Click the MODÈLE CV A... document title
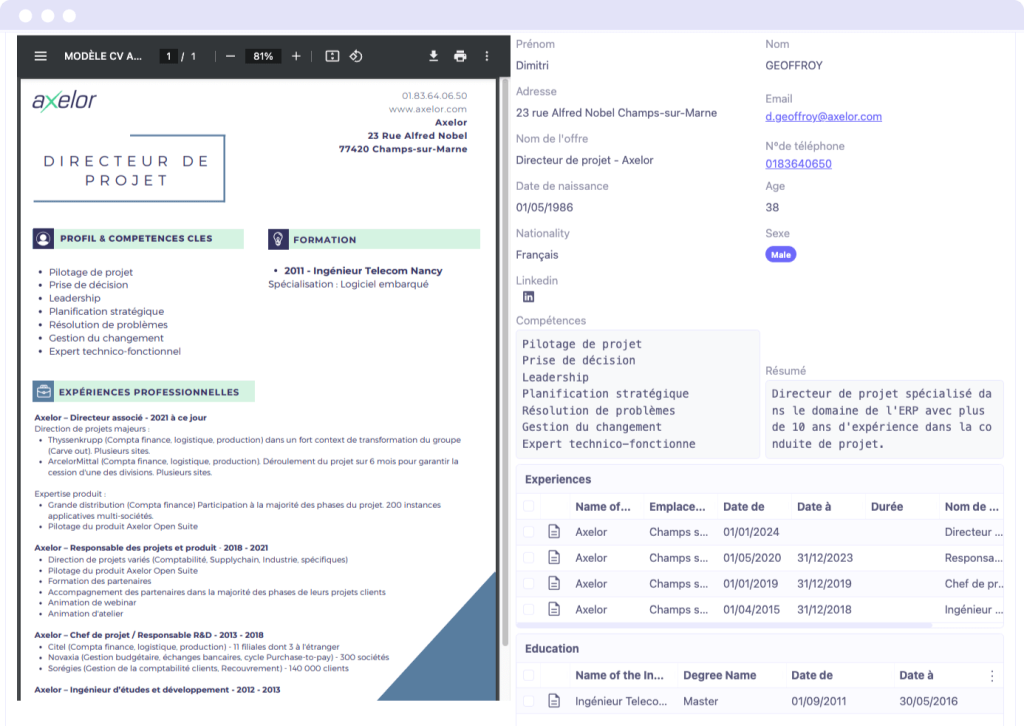The width and height of the screenshot is (1024, 726). click(x=103, y=56)
